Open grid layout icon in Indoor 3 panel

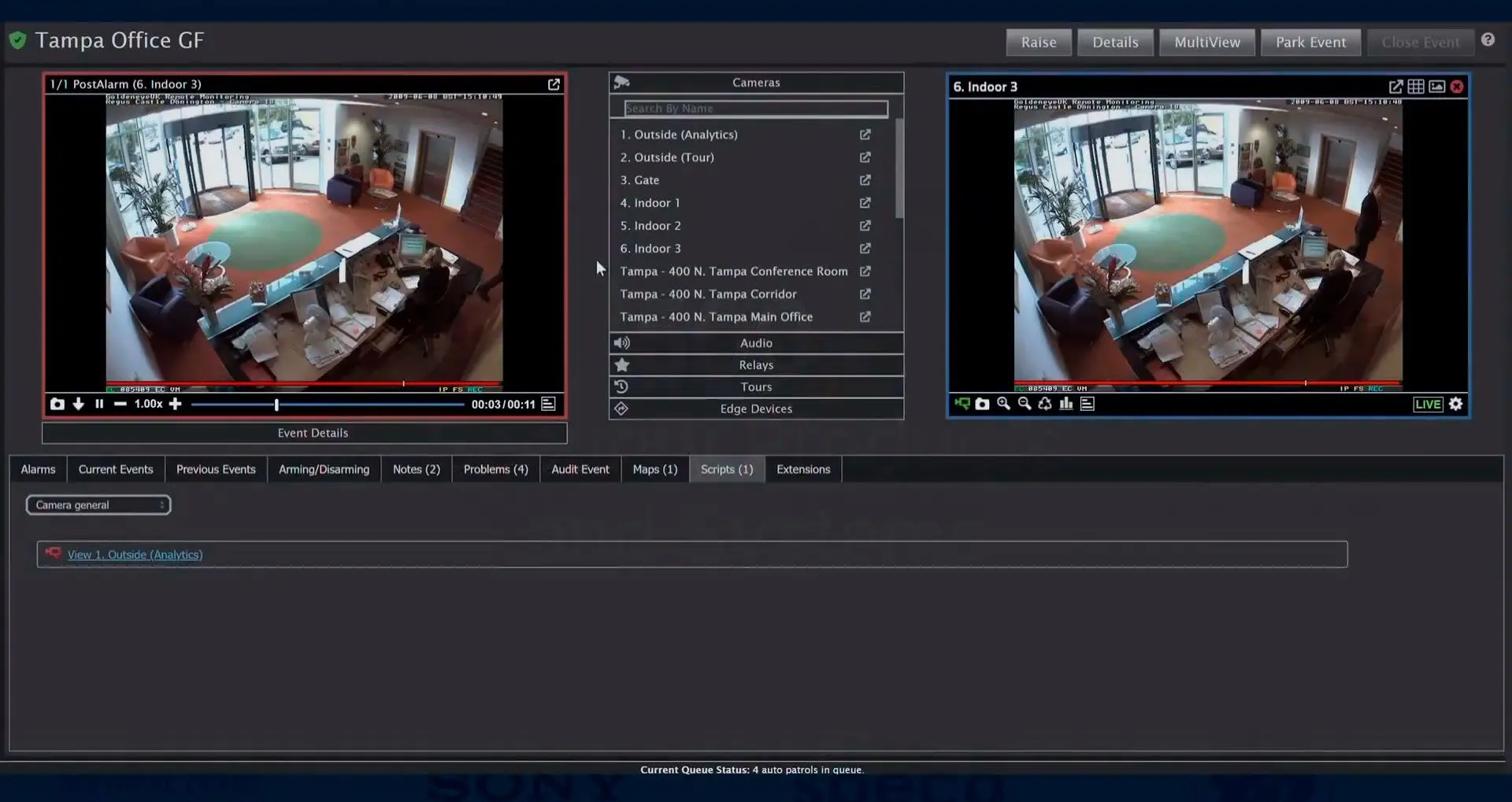[1415, 87]
